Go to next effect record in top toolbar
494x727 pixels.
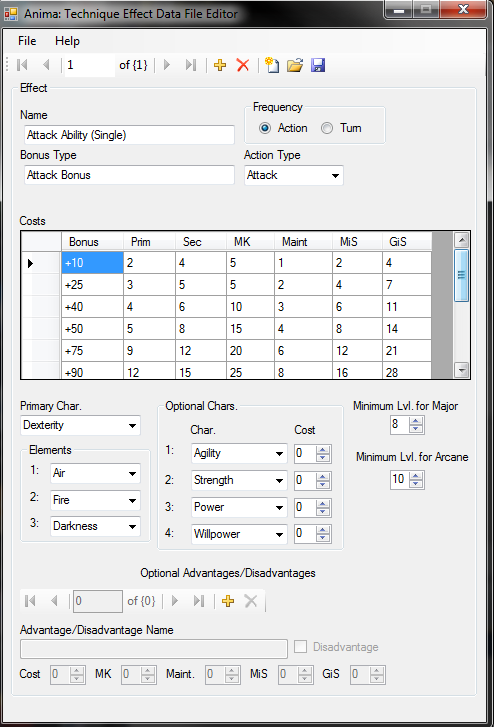click(167, 65)
